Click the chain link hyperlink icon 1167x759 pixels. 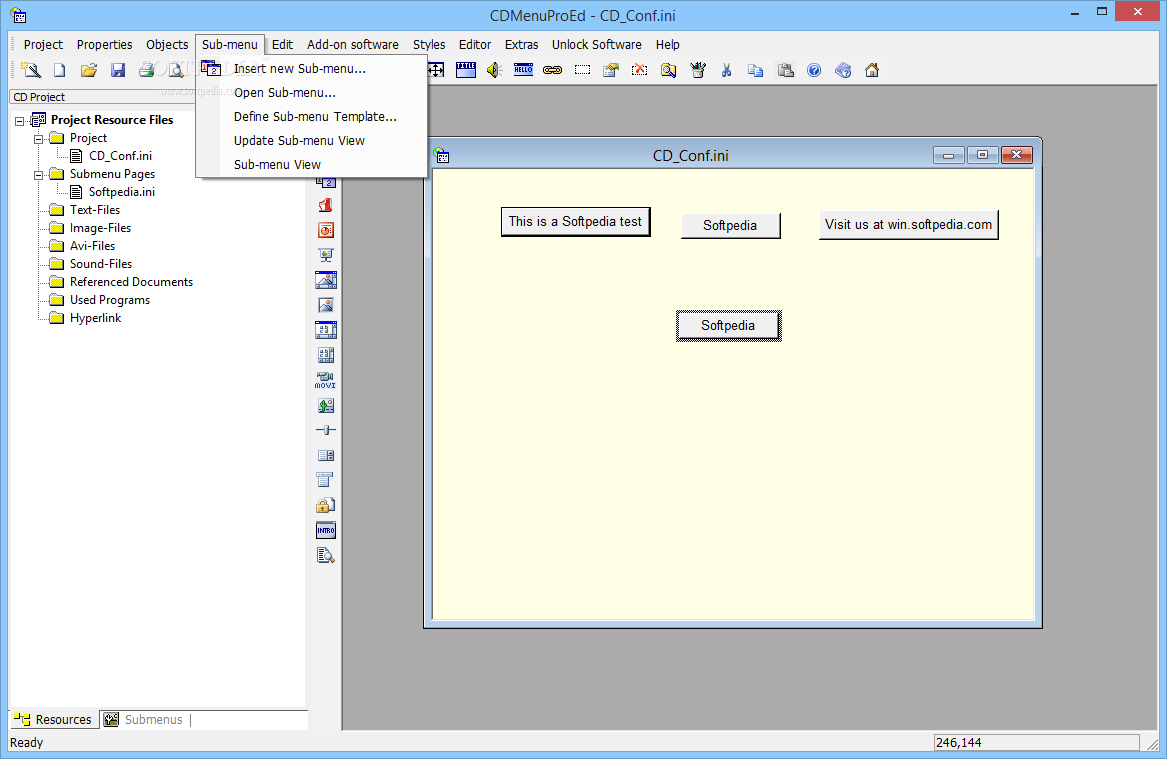pos(552,70)
